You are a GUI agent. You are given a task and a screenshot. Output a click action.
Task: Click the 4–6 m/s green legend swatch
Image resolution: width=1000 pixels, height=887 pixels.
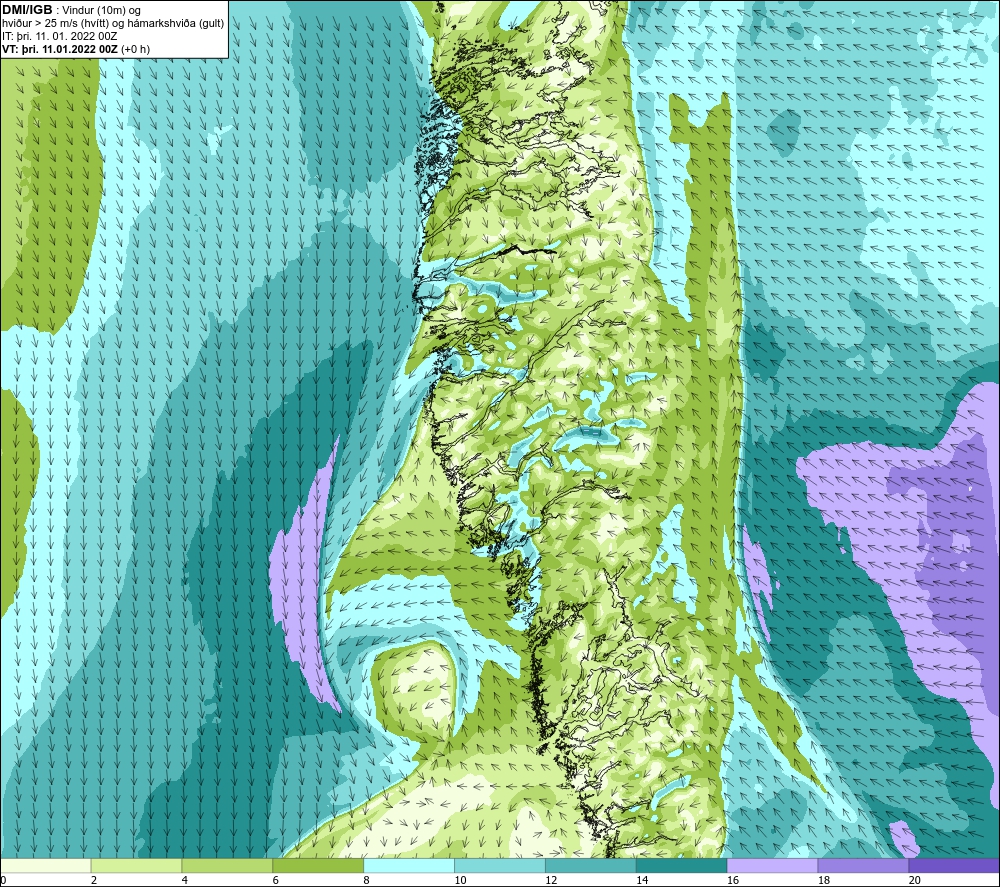pos(227,866)
